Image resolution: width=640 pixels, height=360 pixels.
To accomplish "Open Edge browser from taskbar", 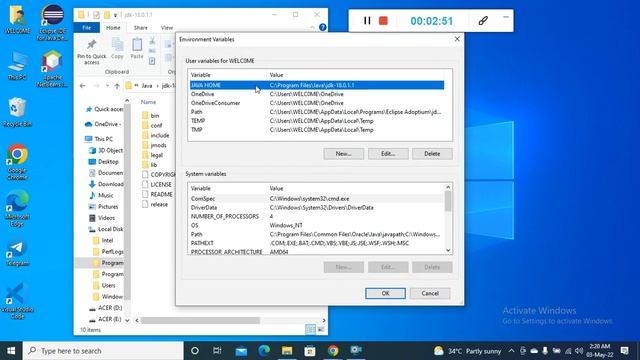I will pos(264,351).
